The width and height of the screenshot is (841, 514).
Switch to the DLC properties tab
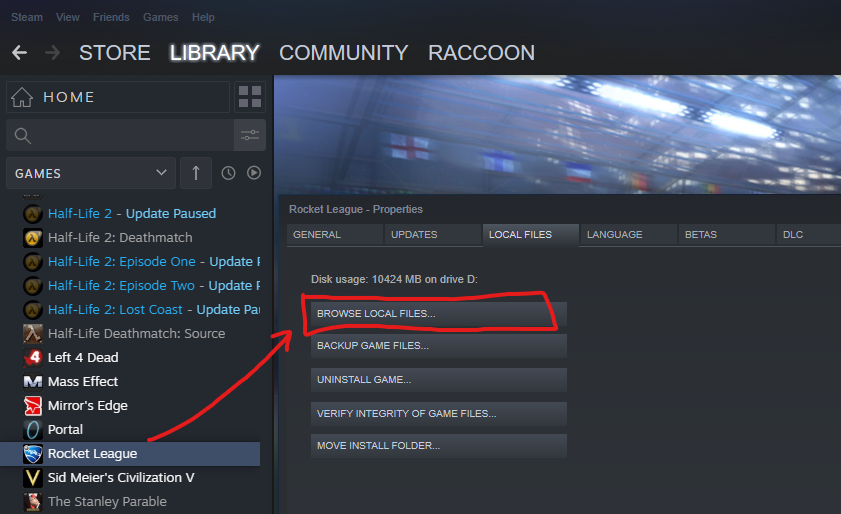[x=809, y=235]
